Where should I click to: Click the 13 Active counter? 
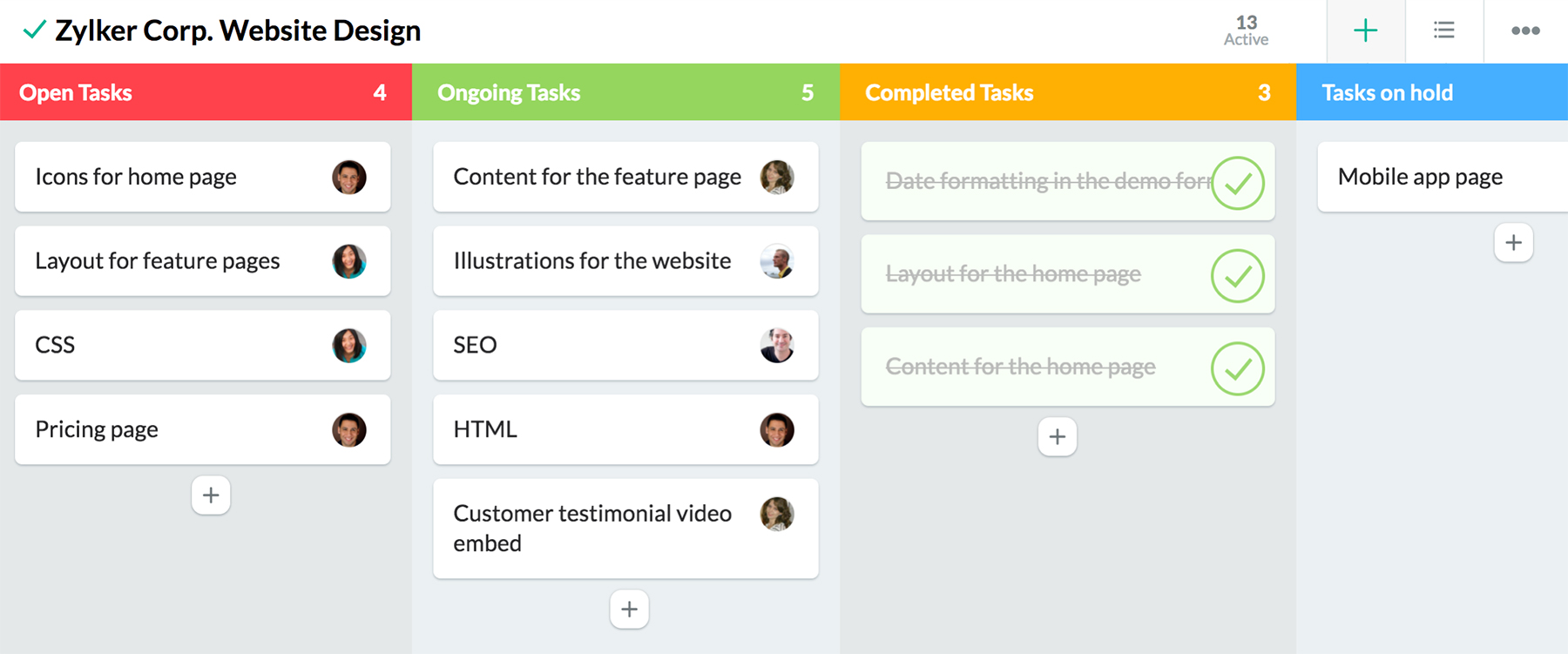pos(1246,30)
